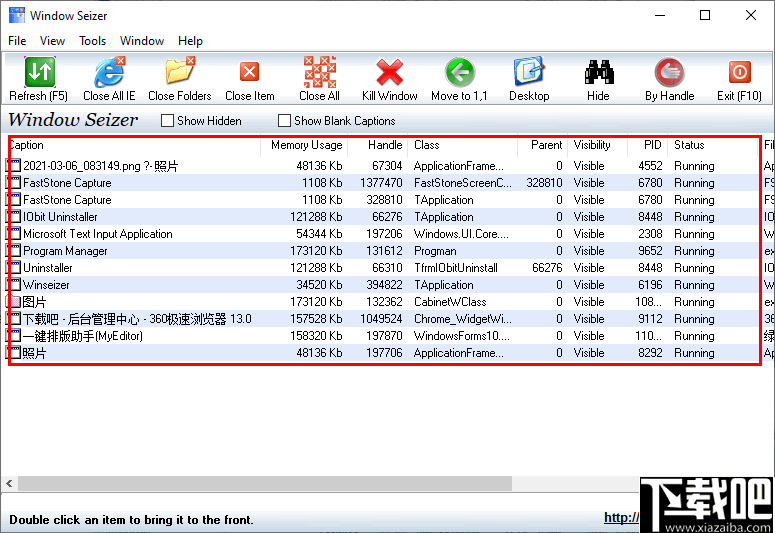
Task: Click class name Chrome_WidgetWi...
Action: 463,319
